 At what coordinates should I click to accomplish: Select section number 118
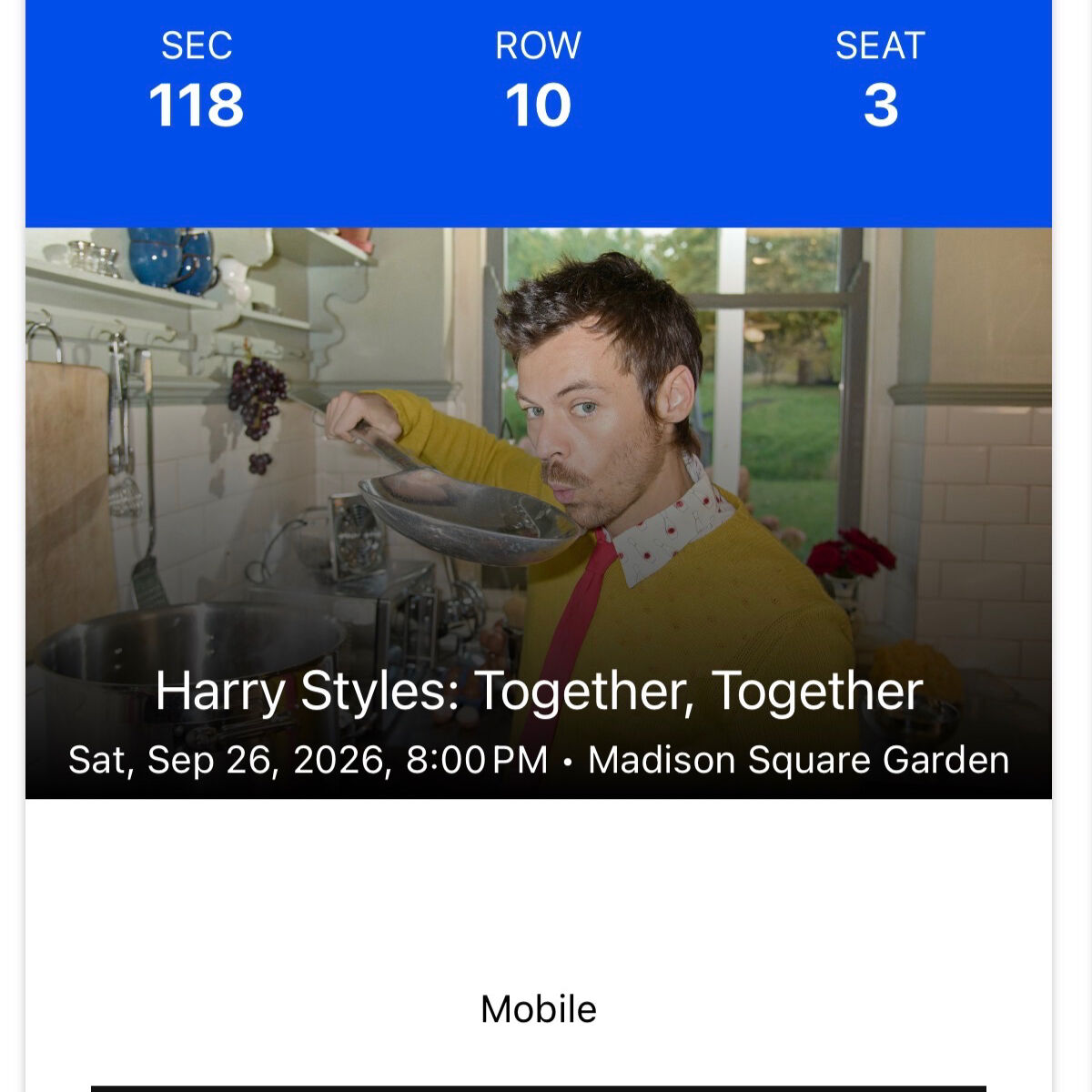point(197,106)
